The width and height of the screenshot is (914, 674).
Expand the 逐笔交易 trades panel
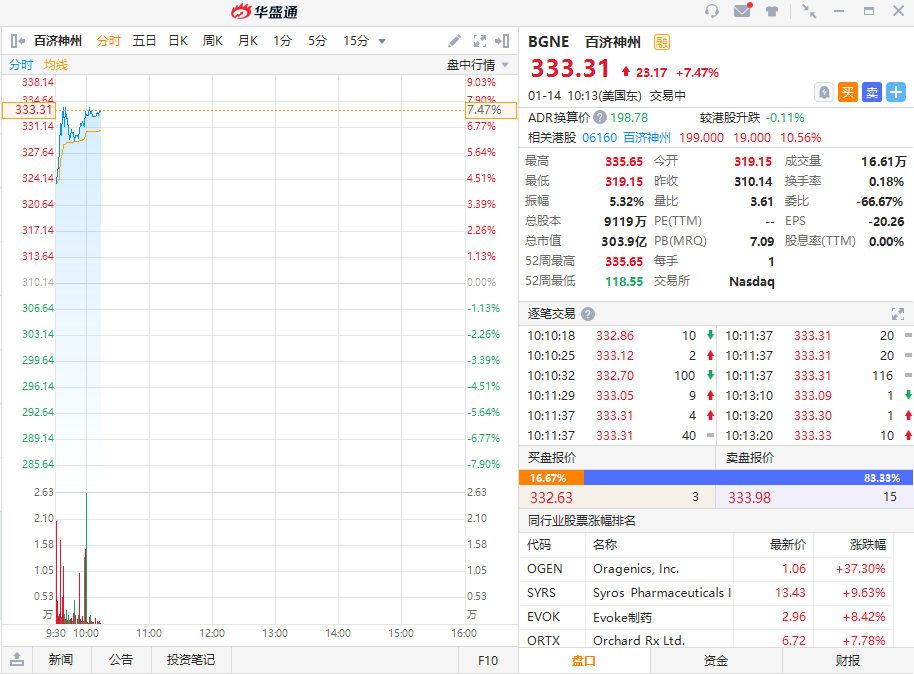click(898, 314)
